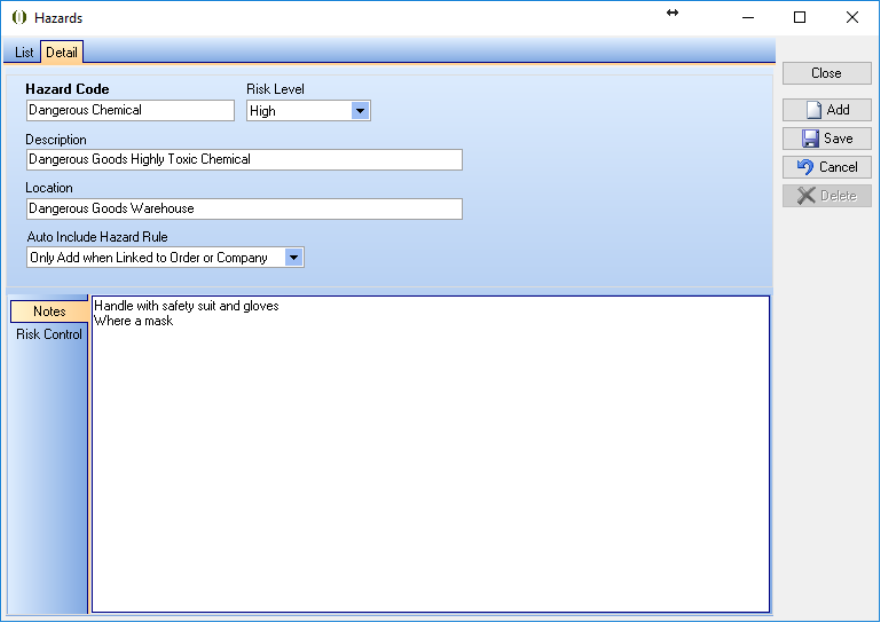This screenshot has height=622, width=880.
Task: Click the disabled Delete button
Action: click(x=827, y=195)
